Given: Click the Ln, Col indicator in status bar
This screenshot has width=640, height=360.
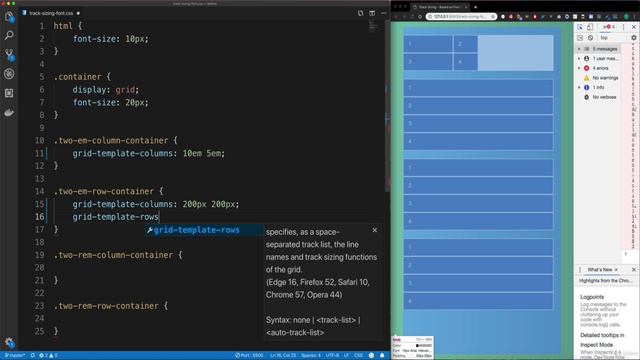Looking at the screenshot, I should coord(283,356).
